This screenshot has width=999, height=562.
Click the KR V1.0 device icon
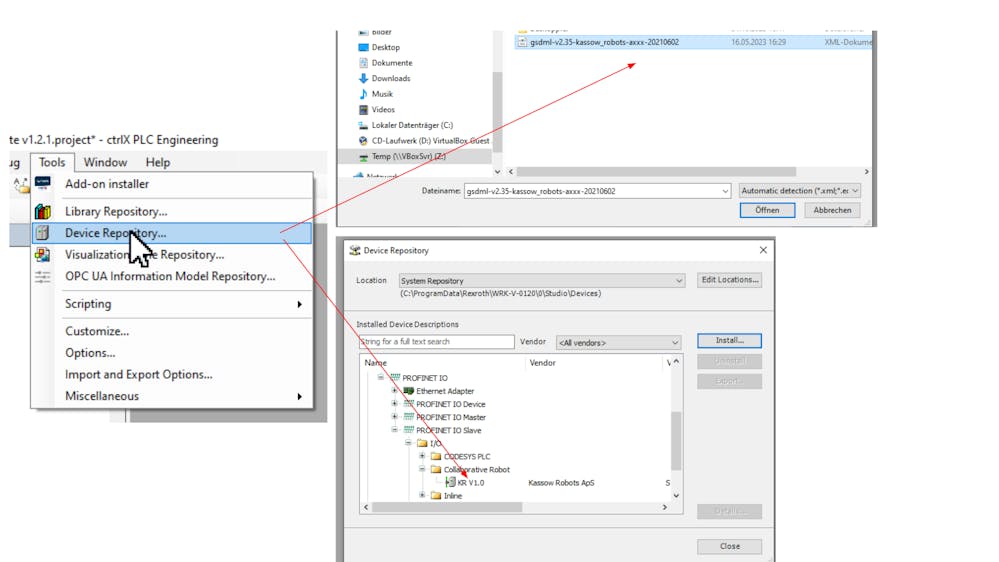[450, 482]
